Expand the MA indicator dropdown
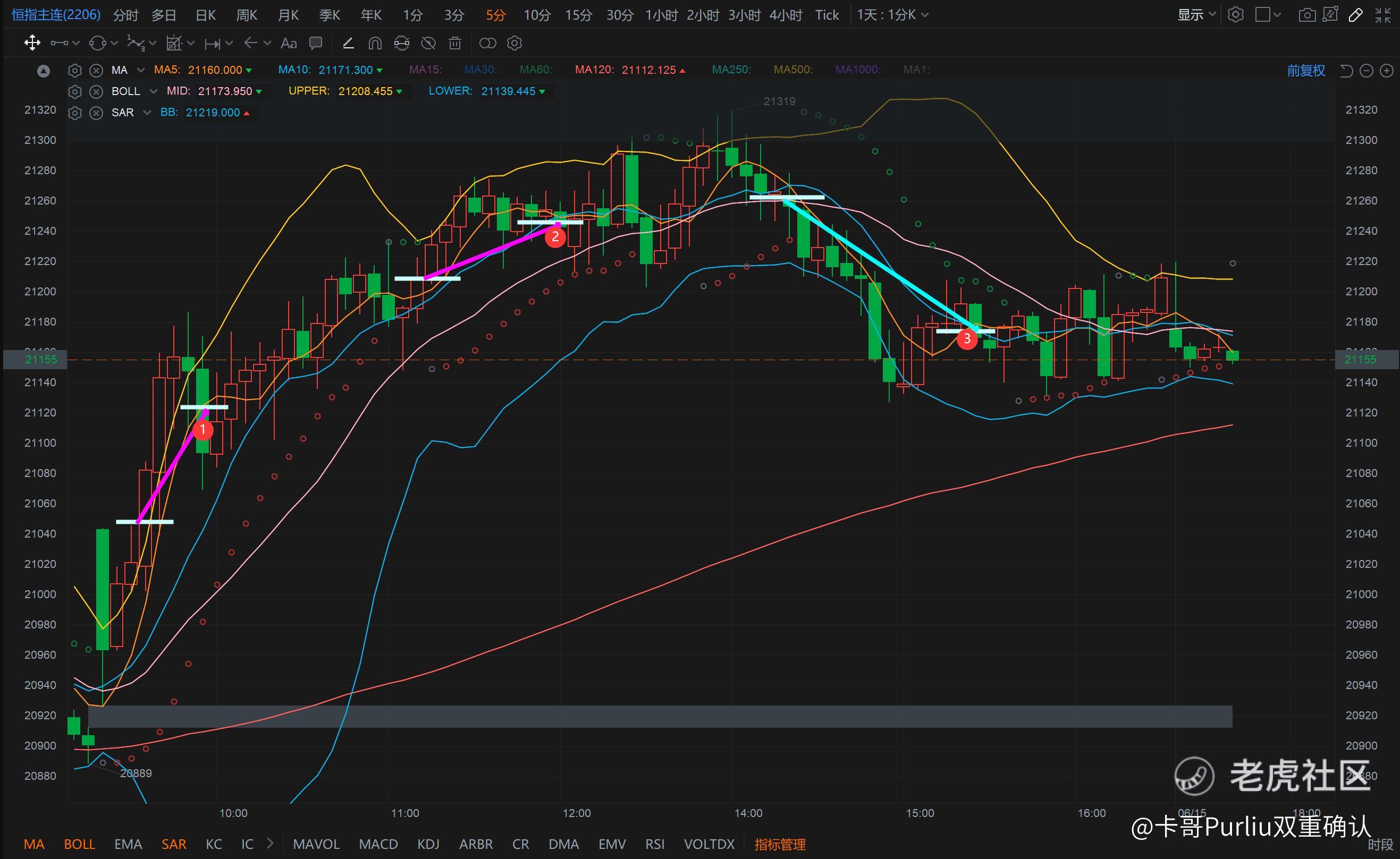 (141, 71)
